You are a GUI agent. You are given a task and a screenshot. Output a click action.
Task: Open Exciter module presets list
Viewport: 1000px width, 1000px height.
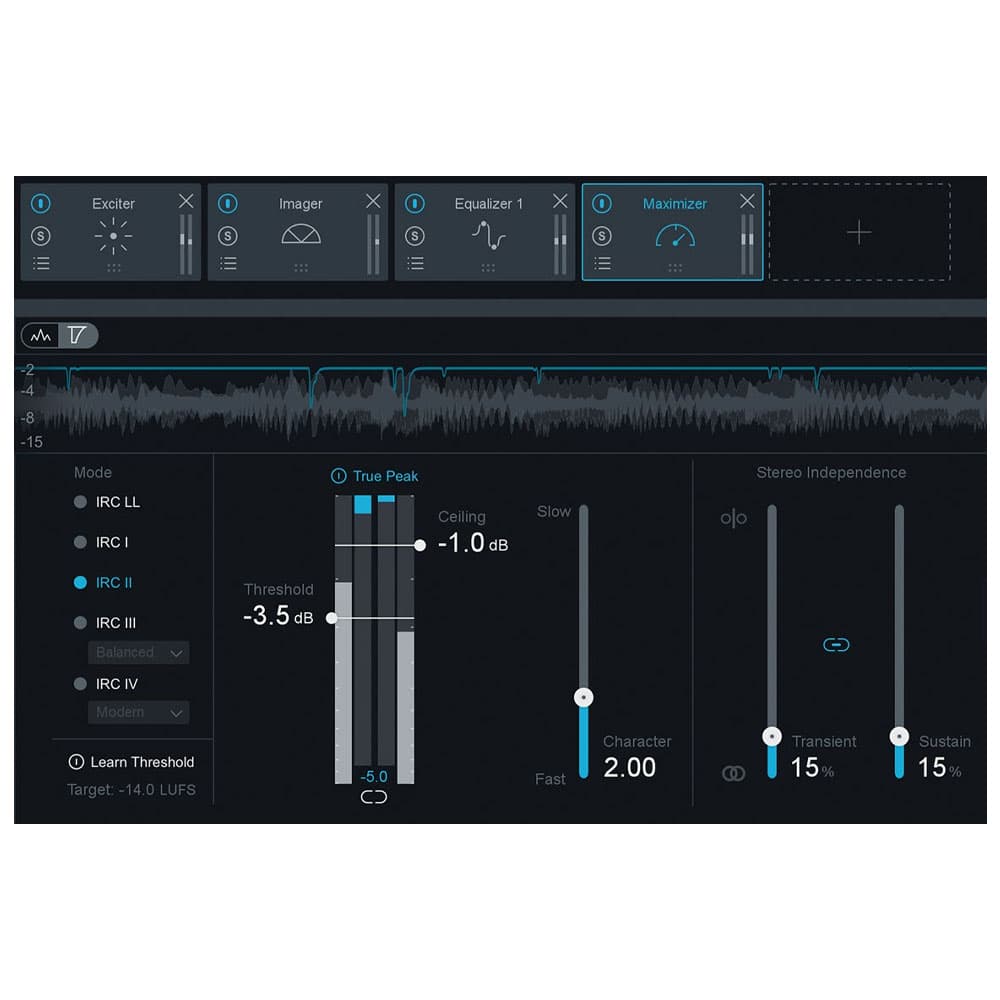tap(41, 263)
